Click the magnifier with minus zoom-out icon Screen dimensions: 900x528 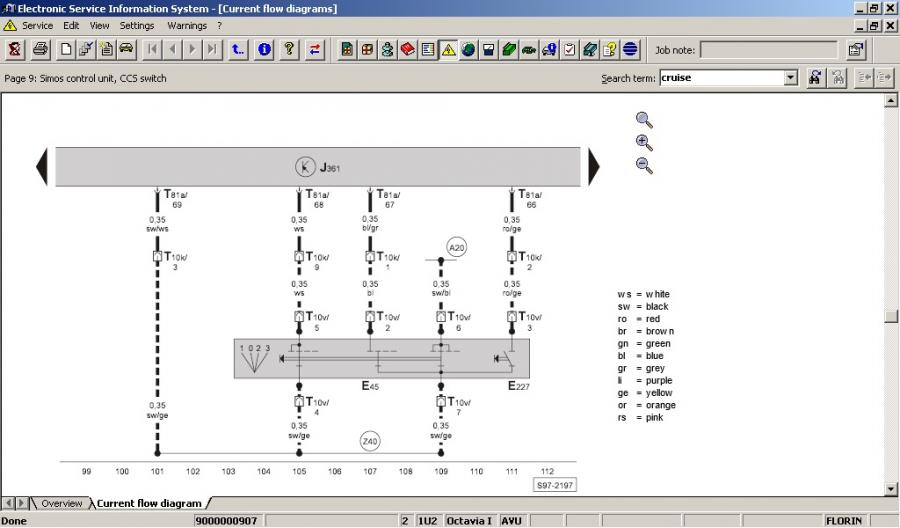point(644,166)
